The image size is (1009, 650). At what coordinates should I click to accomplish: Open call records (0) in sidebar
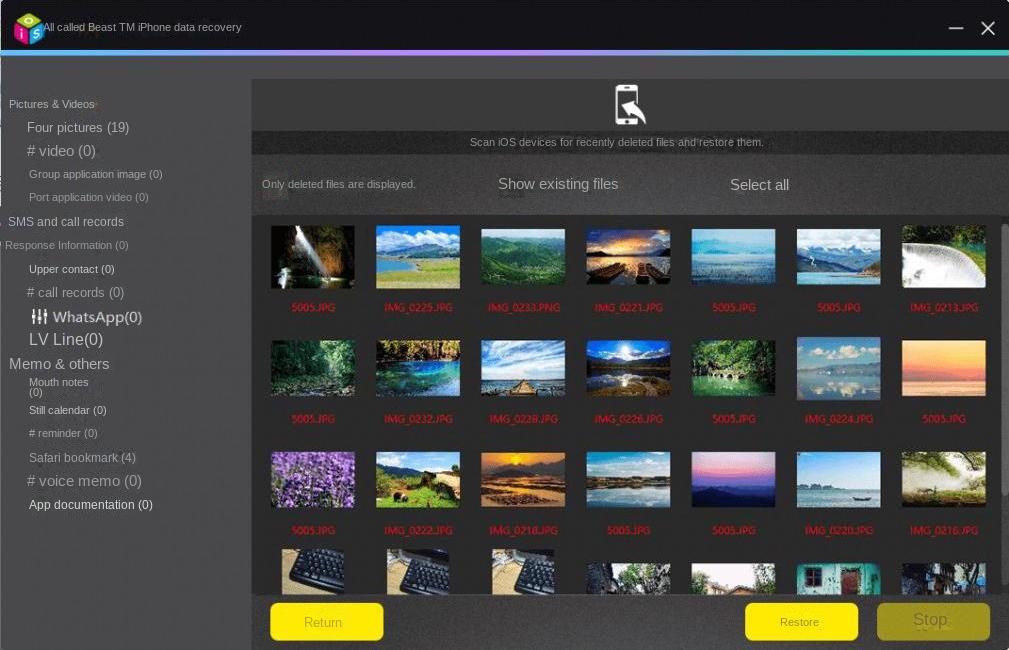click(75, 293)
